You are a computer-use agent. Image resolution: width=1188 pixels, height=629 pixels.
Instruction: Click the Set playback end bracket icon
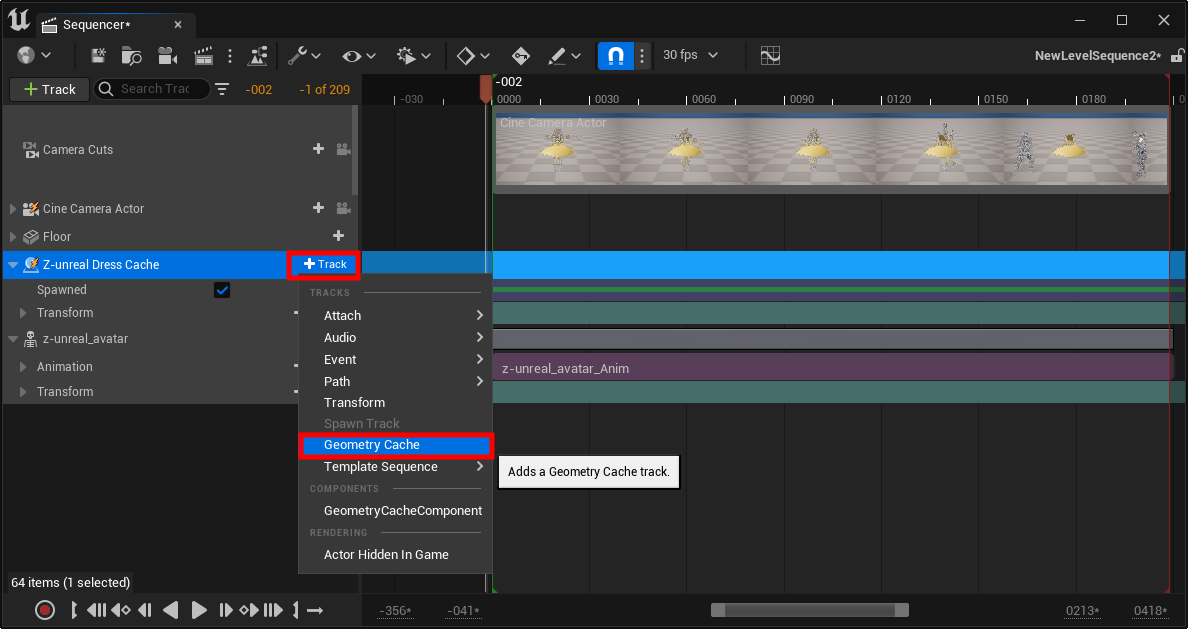coord(295,610)
